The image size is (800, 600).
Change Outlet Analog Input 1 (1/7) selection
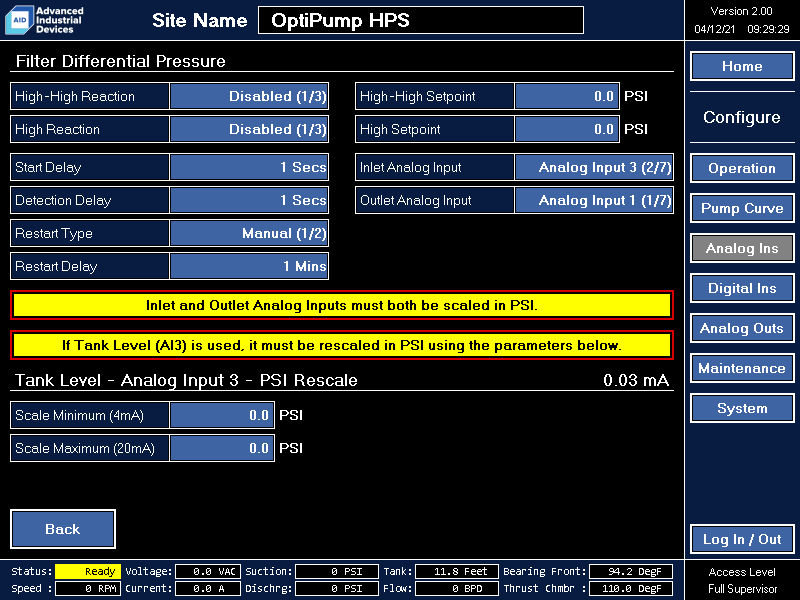tap(594, 201)
